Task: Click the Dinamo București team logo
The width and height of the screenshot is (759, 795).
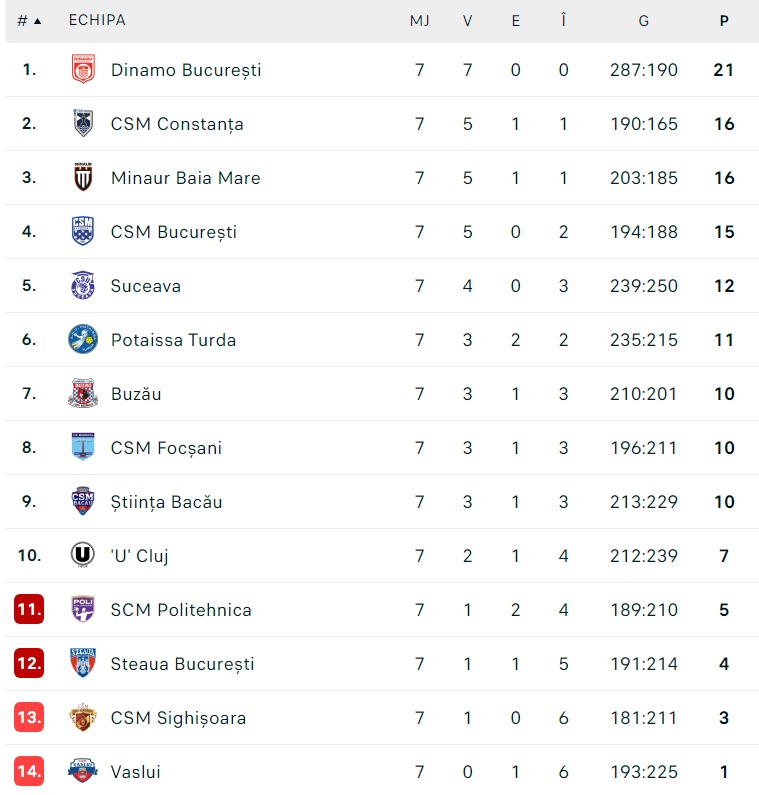Action: tap(83, 70)
